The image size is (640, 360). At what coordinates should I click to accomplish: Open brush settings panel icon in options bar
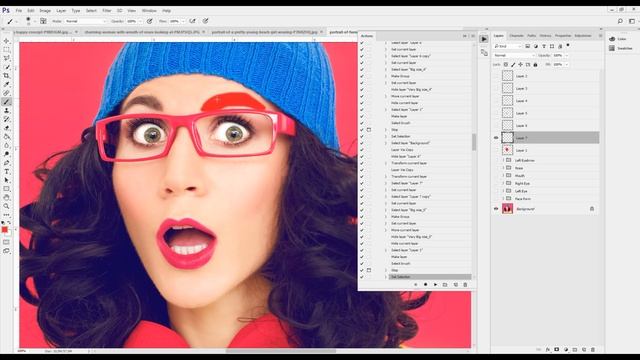[43, 21]
